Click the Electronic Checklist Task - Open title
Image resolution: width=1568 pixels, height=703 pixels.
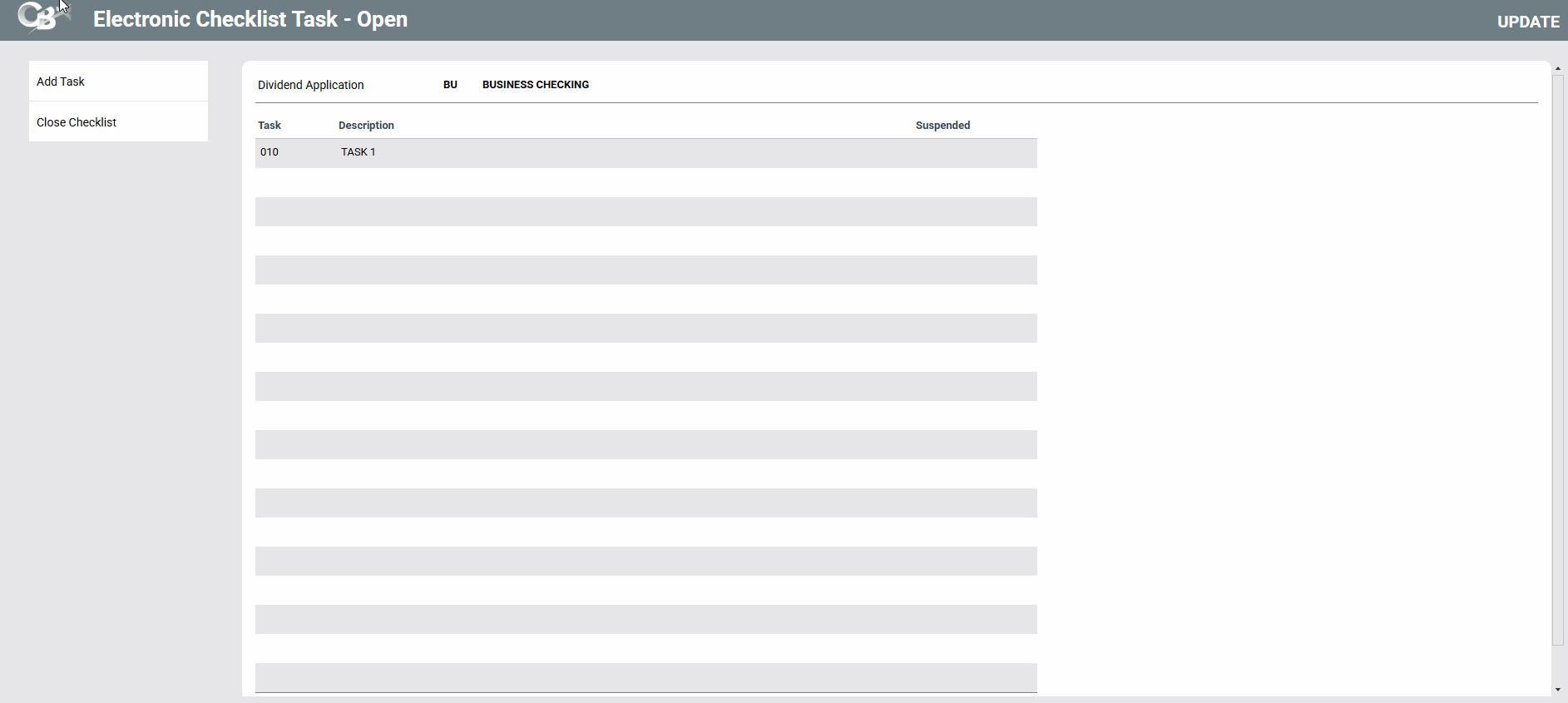click(250, 19)
